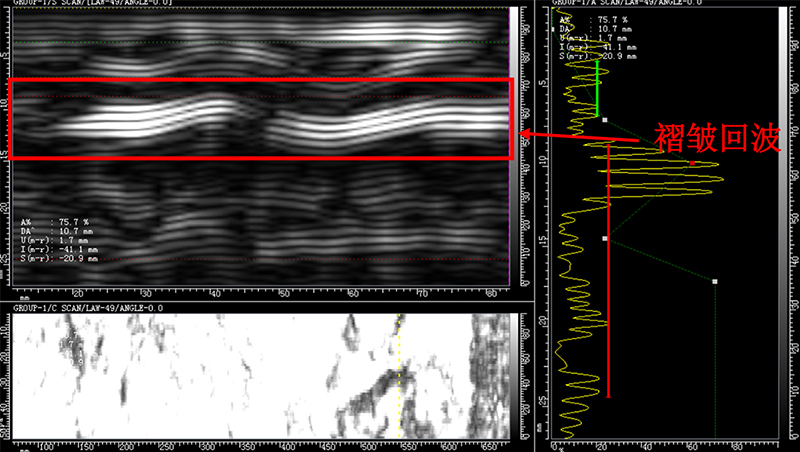Click the C-scan grayscale palette bar

click(x=514, y=376)
